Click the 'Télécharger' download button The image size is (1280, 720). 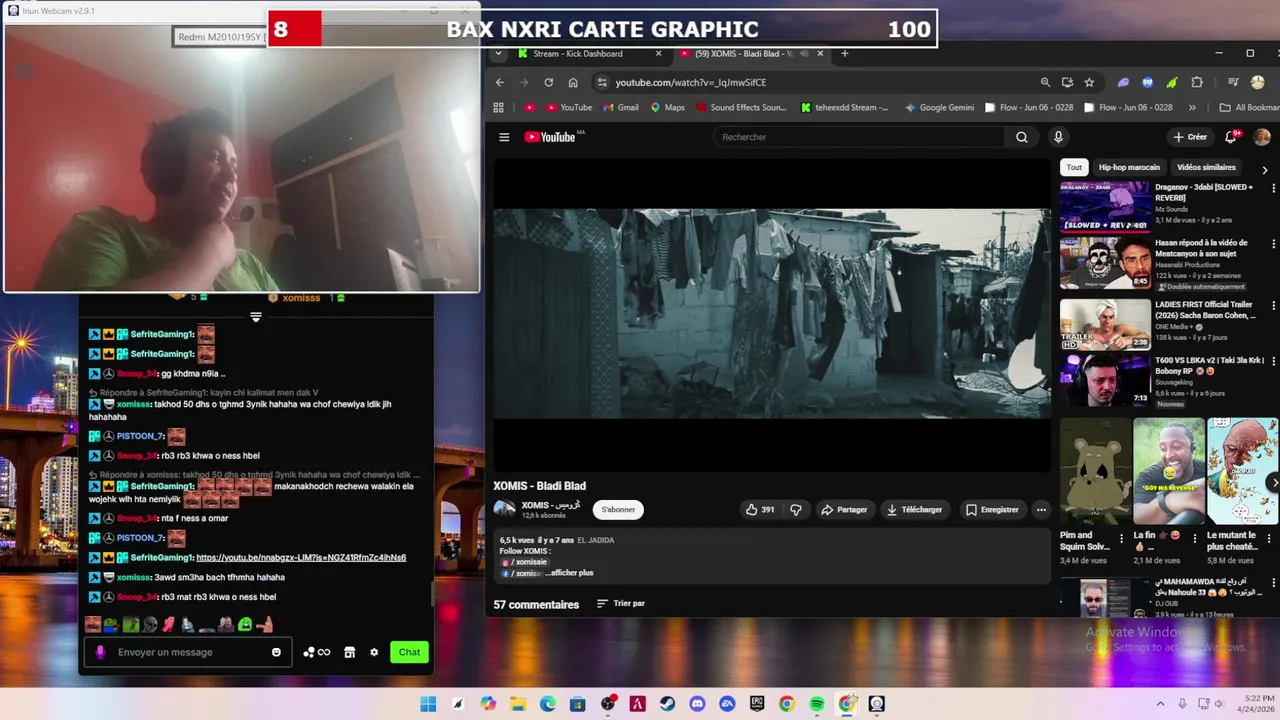click(x=914, y=510)
